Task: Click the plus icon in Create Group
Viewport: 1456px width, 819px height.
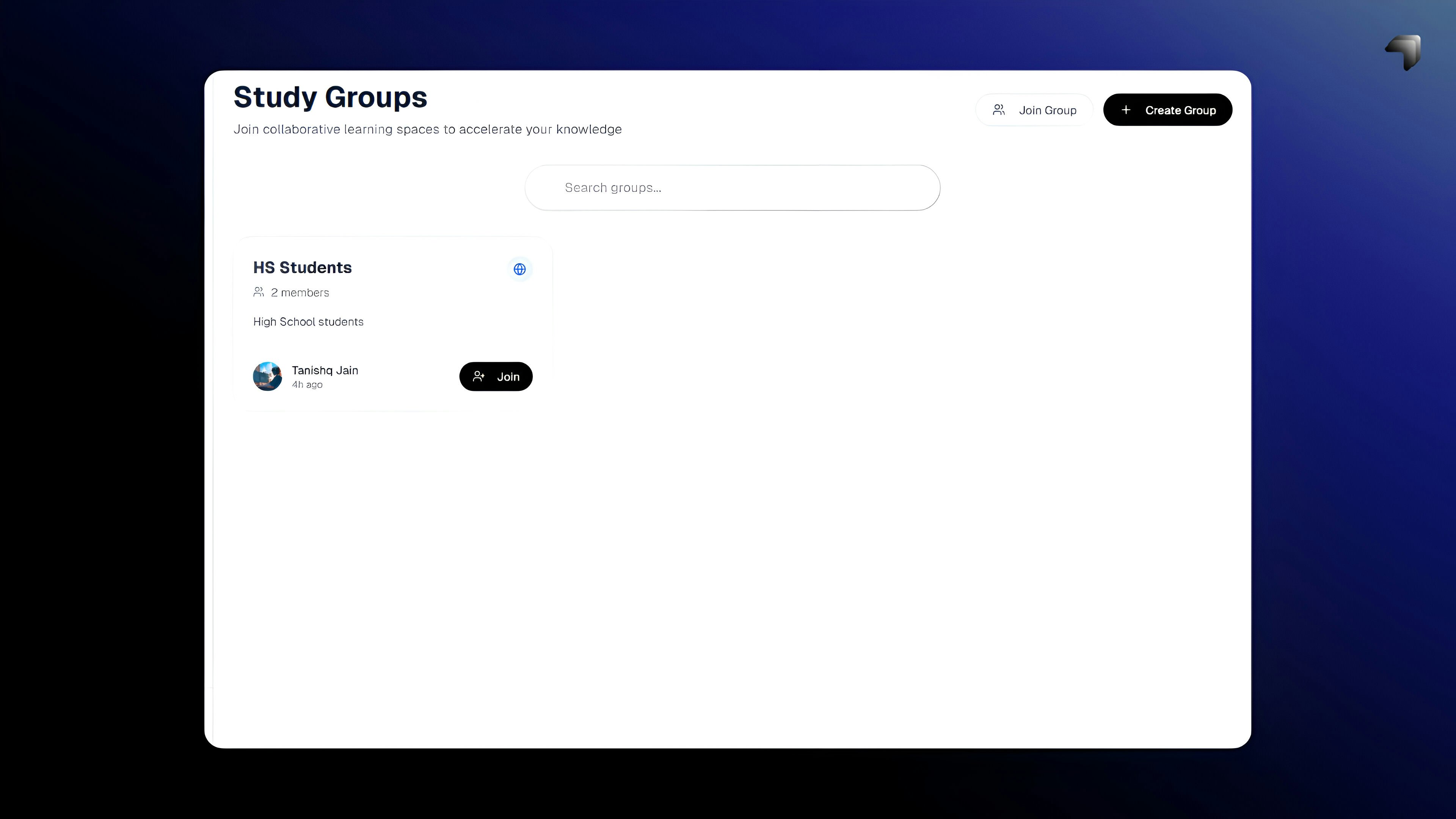Action: (1125, 110)
